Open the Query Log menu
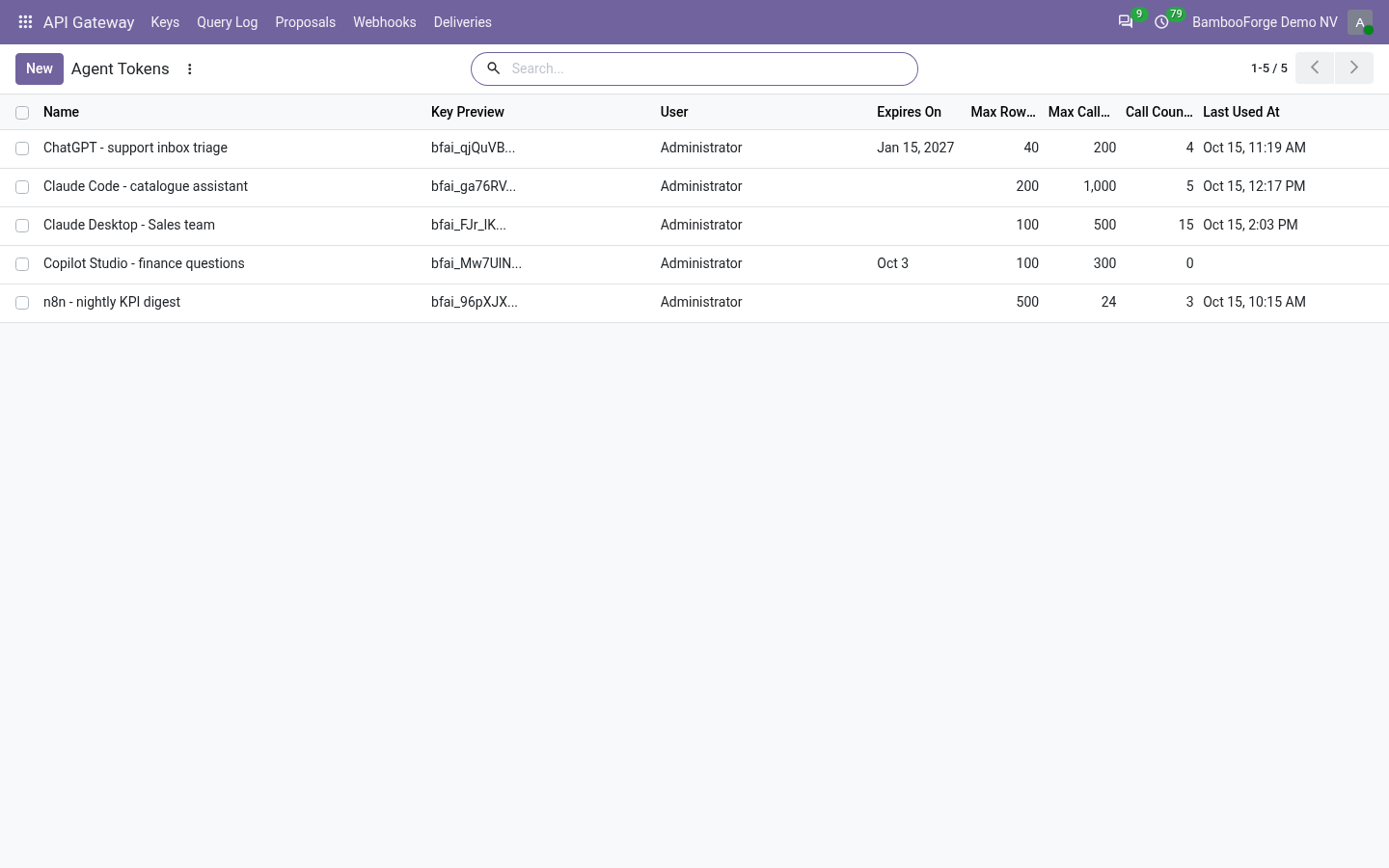Screen dimensions: 1389x868 227,22
